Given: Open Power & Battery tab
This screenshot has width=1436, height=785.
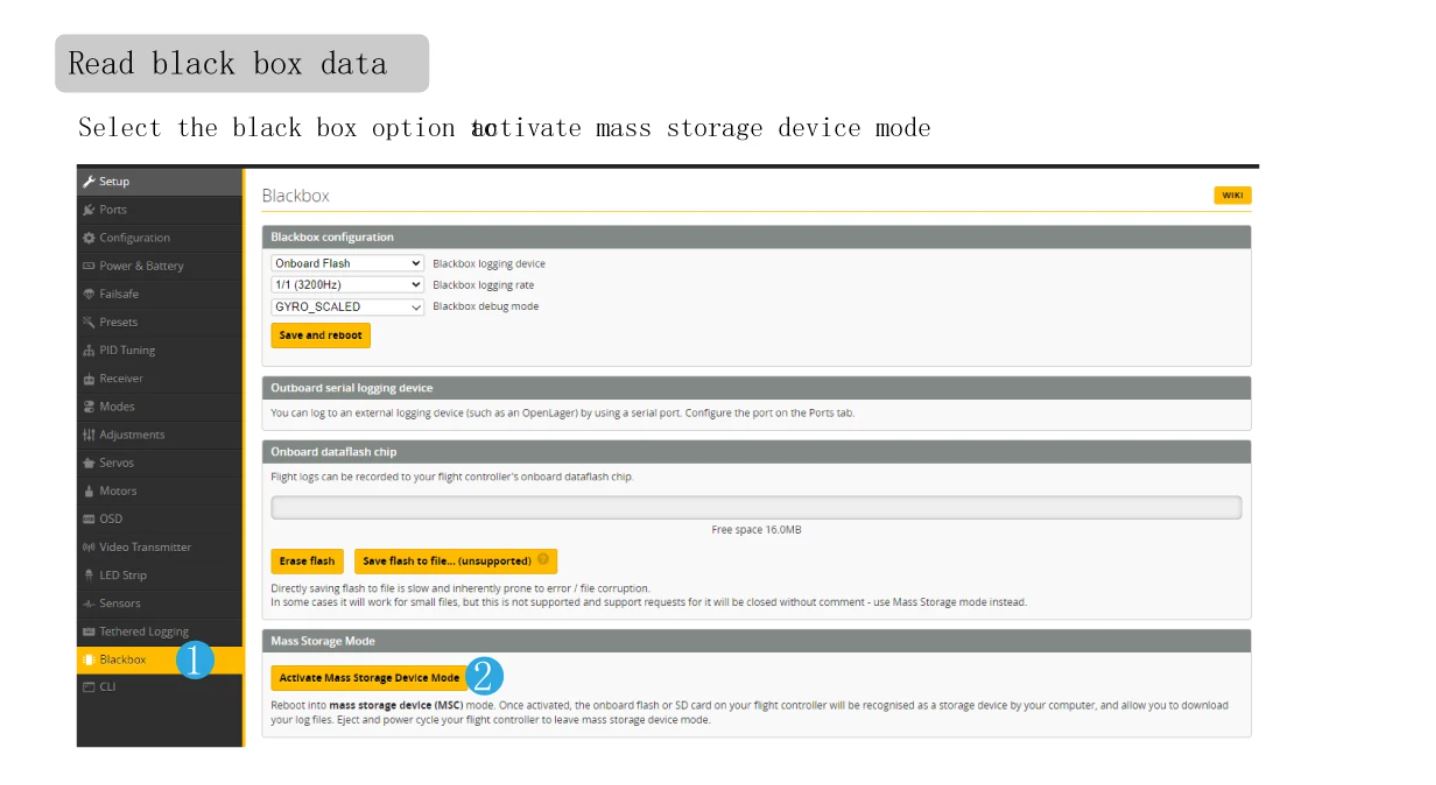Looking at the screenshot, I should tap(159, 266).
